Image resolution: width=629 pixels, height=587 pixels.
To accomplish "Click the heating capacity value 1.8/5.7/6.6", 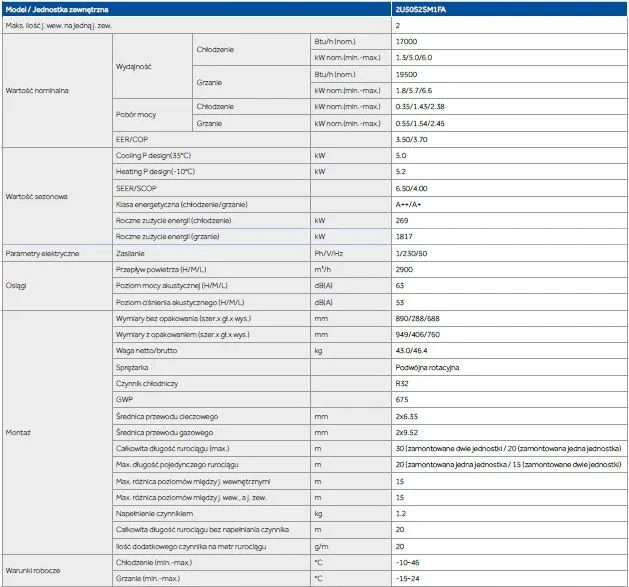I will click(x=414, y=91).
